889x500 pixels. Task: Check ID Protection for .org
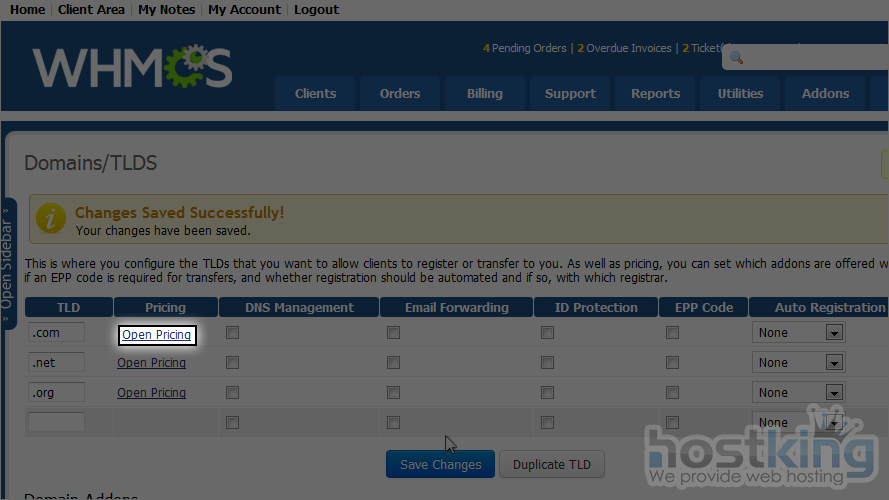click(x=547, y=393)
